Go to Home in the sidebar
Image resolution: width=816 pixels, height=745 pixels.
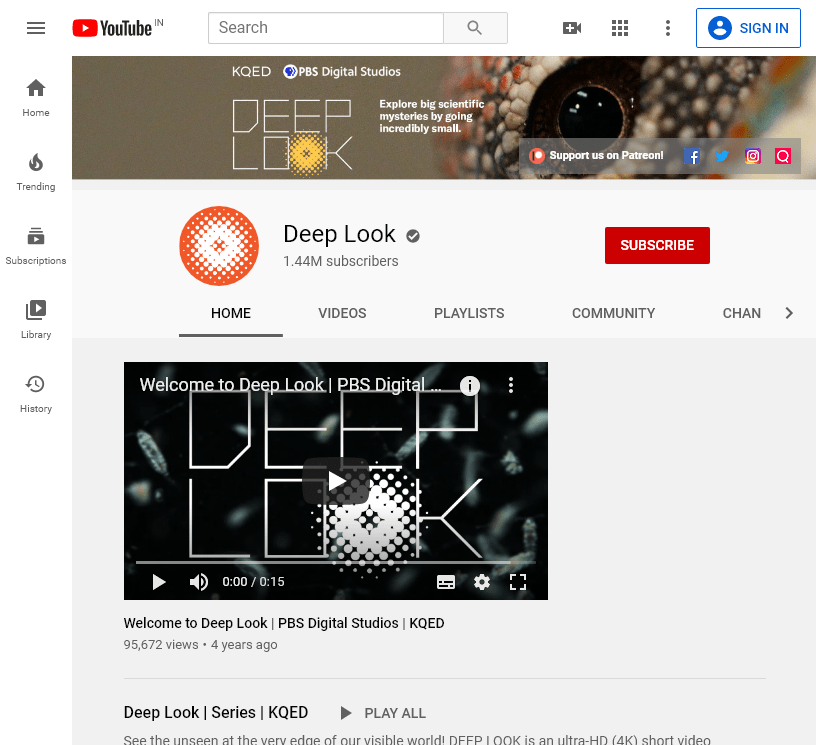(x=36, y=98)
